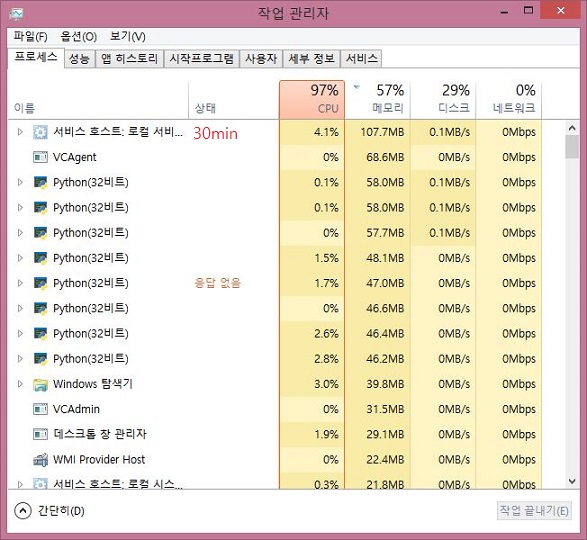Open the 보기(V) menu

128,36
